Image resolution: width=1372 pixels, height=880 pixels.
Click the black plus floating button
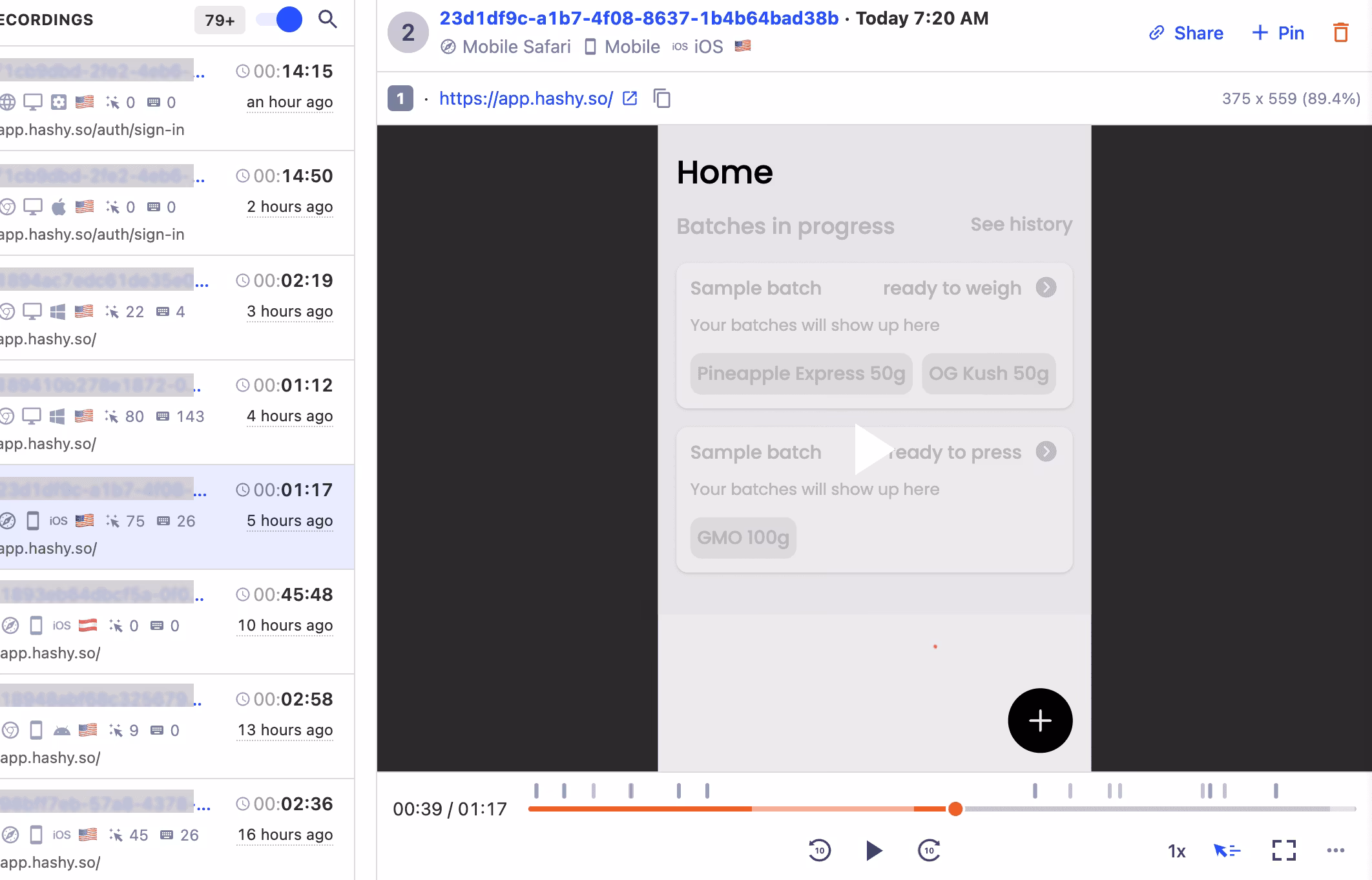click(1040, 720)
